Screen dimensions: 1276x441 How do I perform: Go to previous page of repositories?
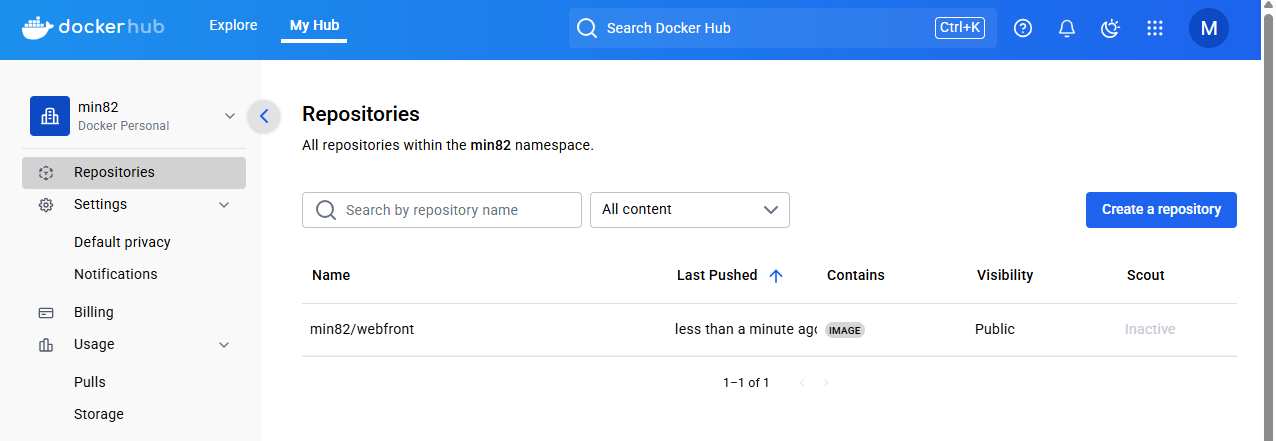click(802, 383)
